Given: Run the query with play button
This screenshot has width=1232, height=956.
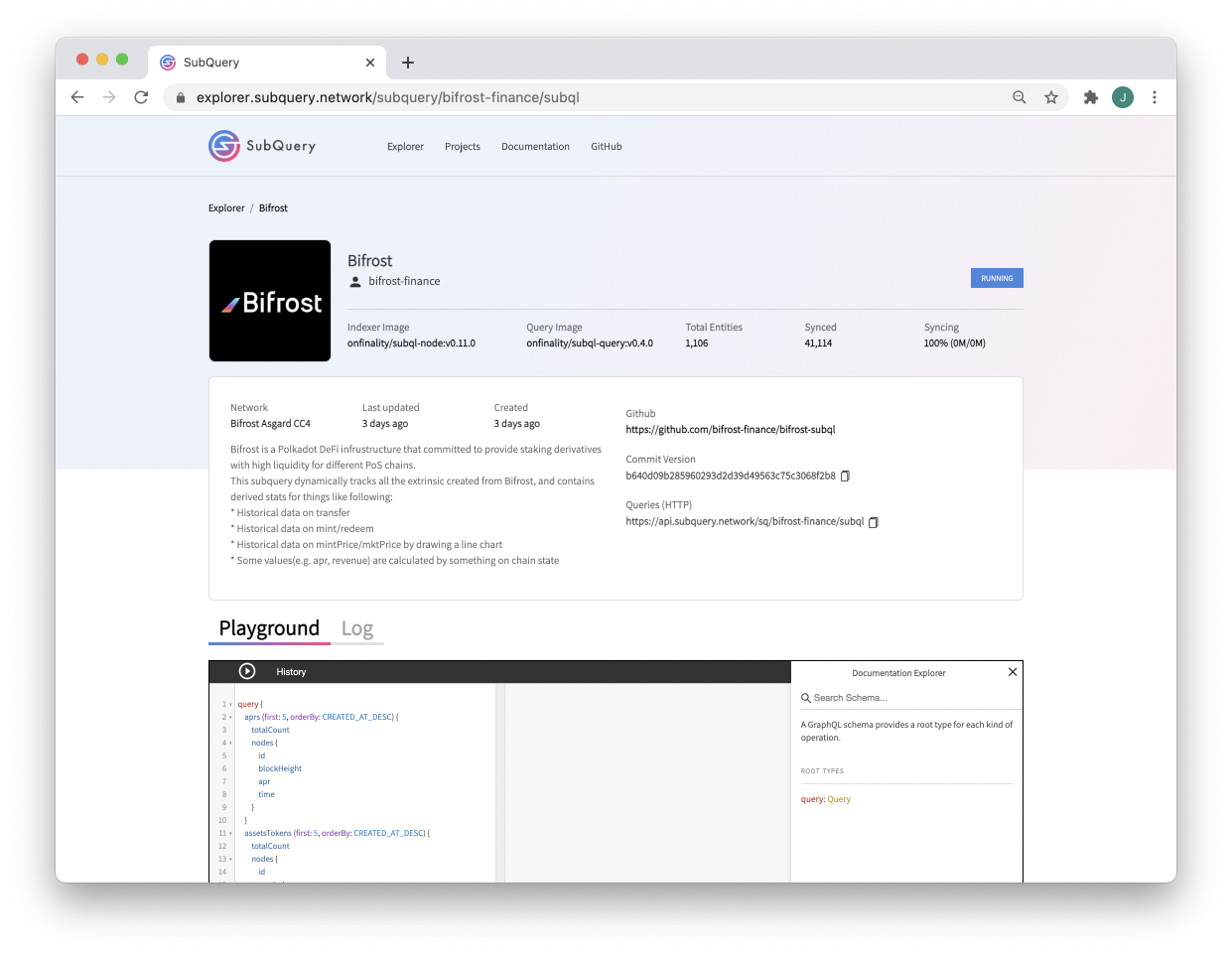Looking at the screenshot, I should 247,672.
